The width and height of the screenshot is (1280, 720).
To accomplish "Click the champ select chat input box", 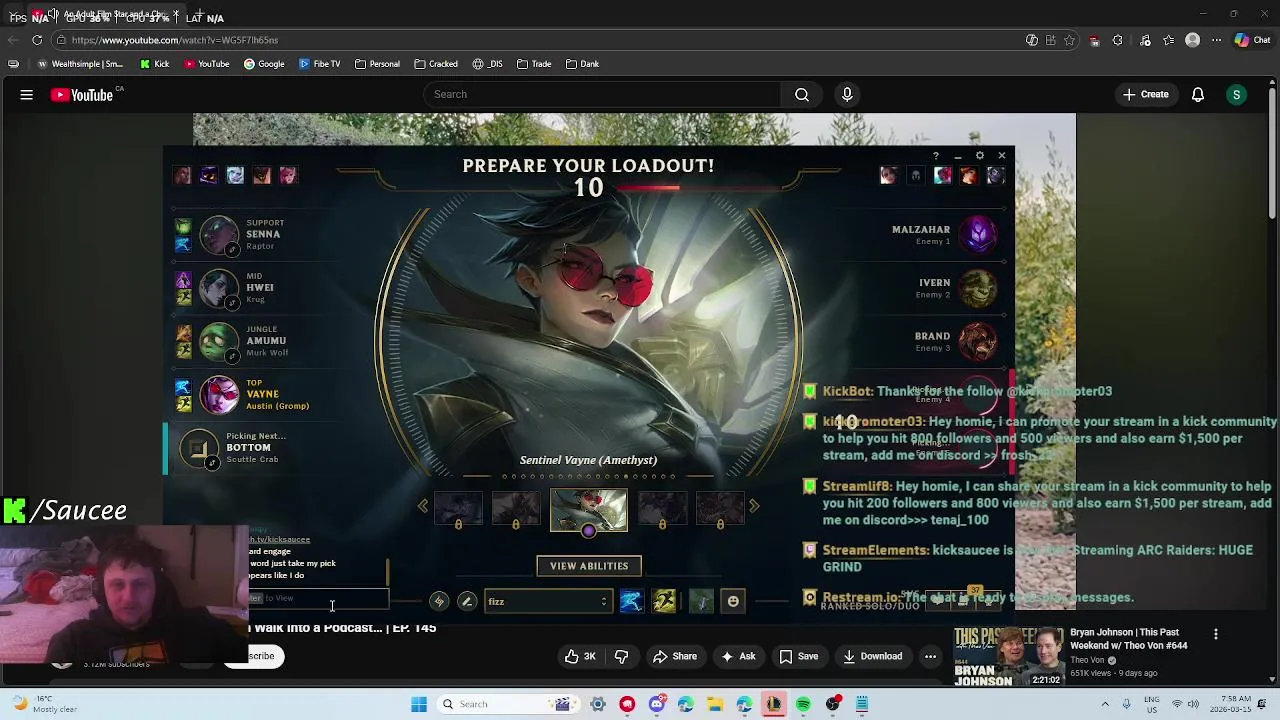I will 318,599.
